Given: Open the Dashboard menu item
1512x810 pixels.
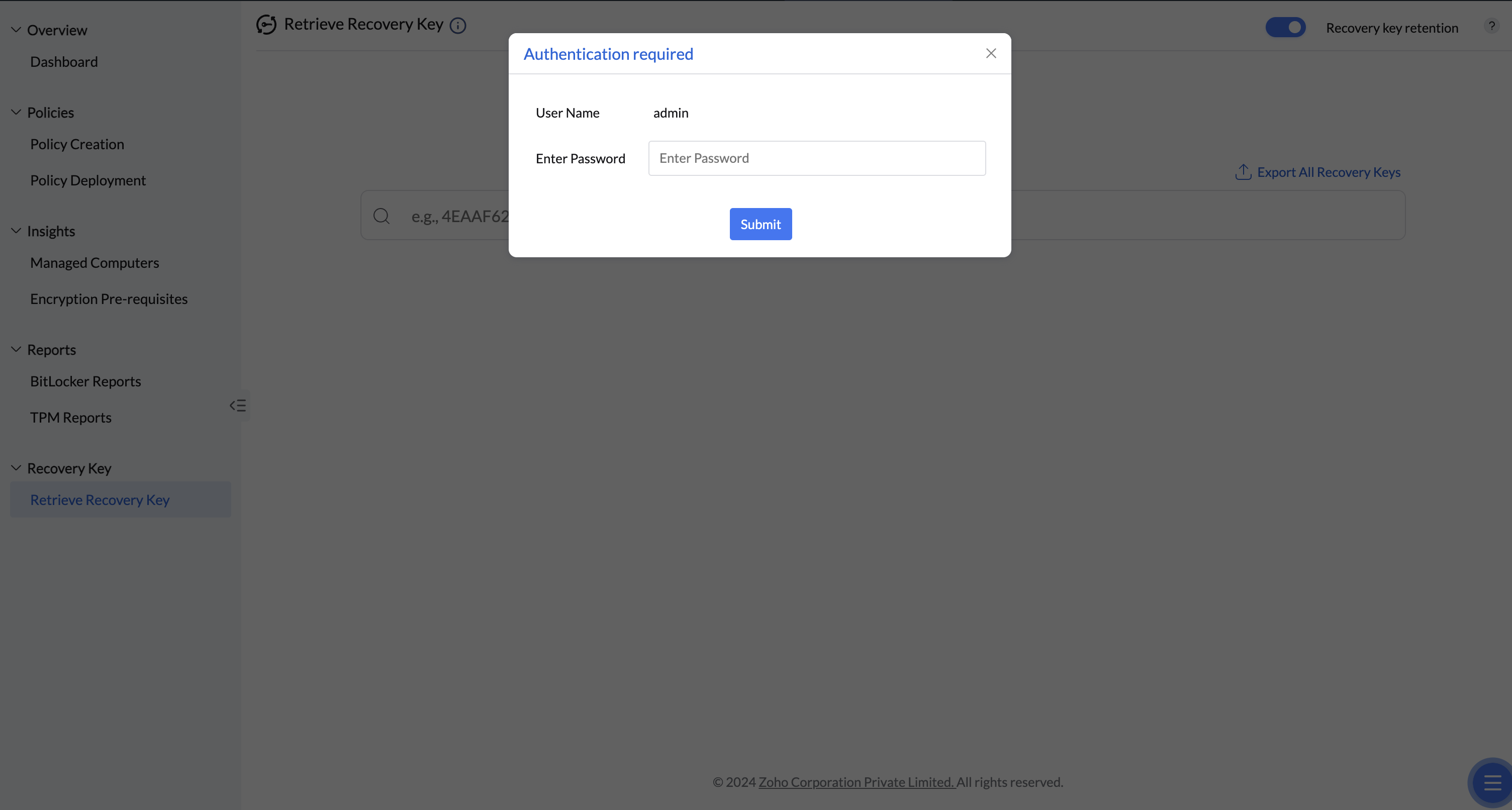Looking at the screenshot, I should pos(64,62).
